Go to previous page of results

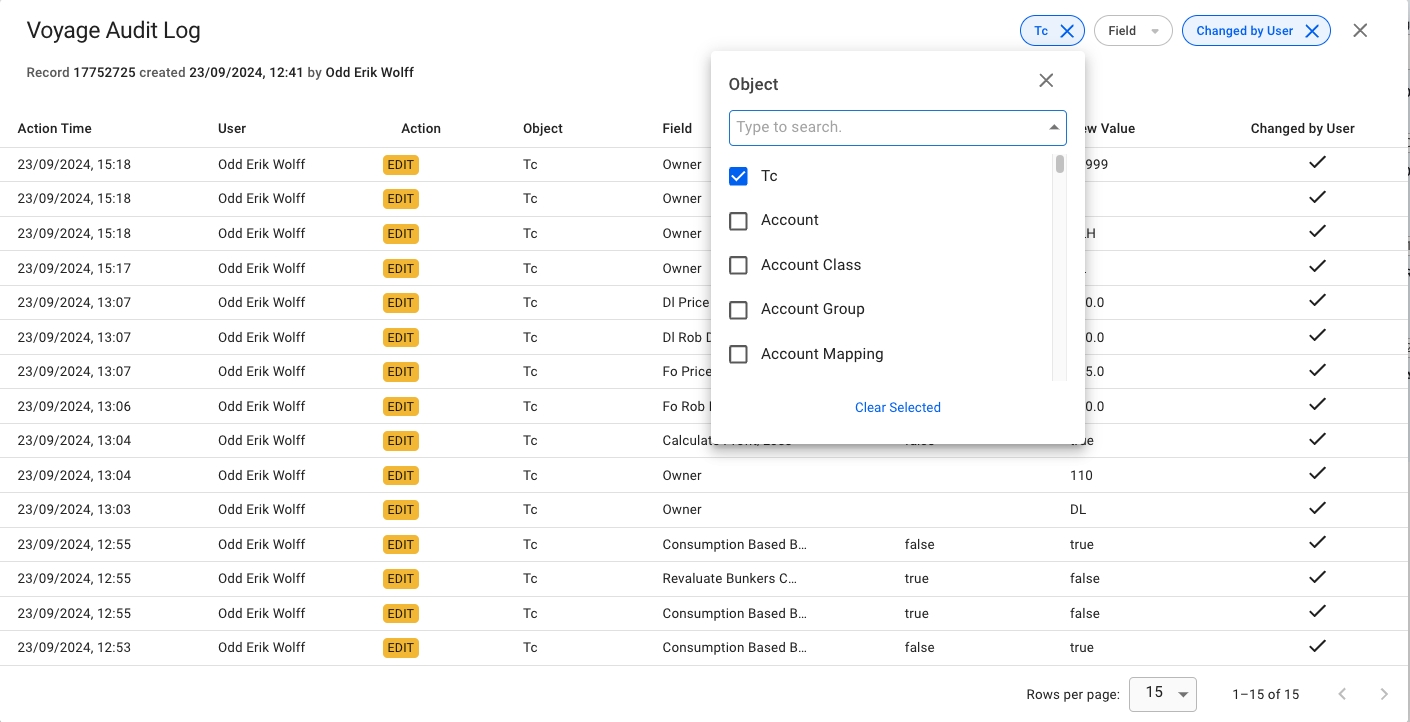coord(1342,694)
